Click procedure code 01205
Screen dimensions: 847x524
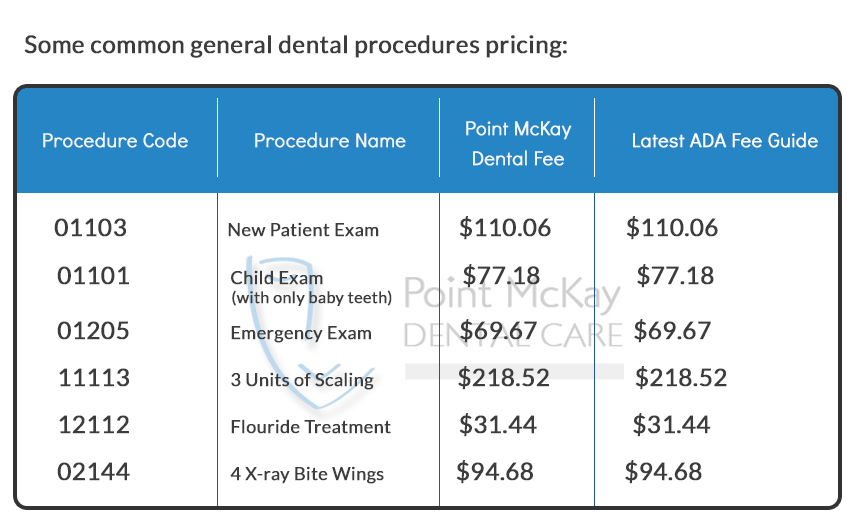pos(93,331)
